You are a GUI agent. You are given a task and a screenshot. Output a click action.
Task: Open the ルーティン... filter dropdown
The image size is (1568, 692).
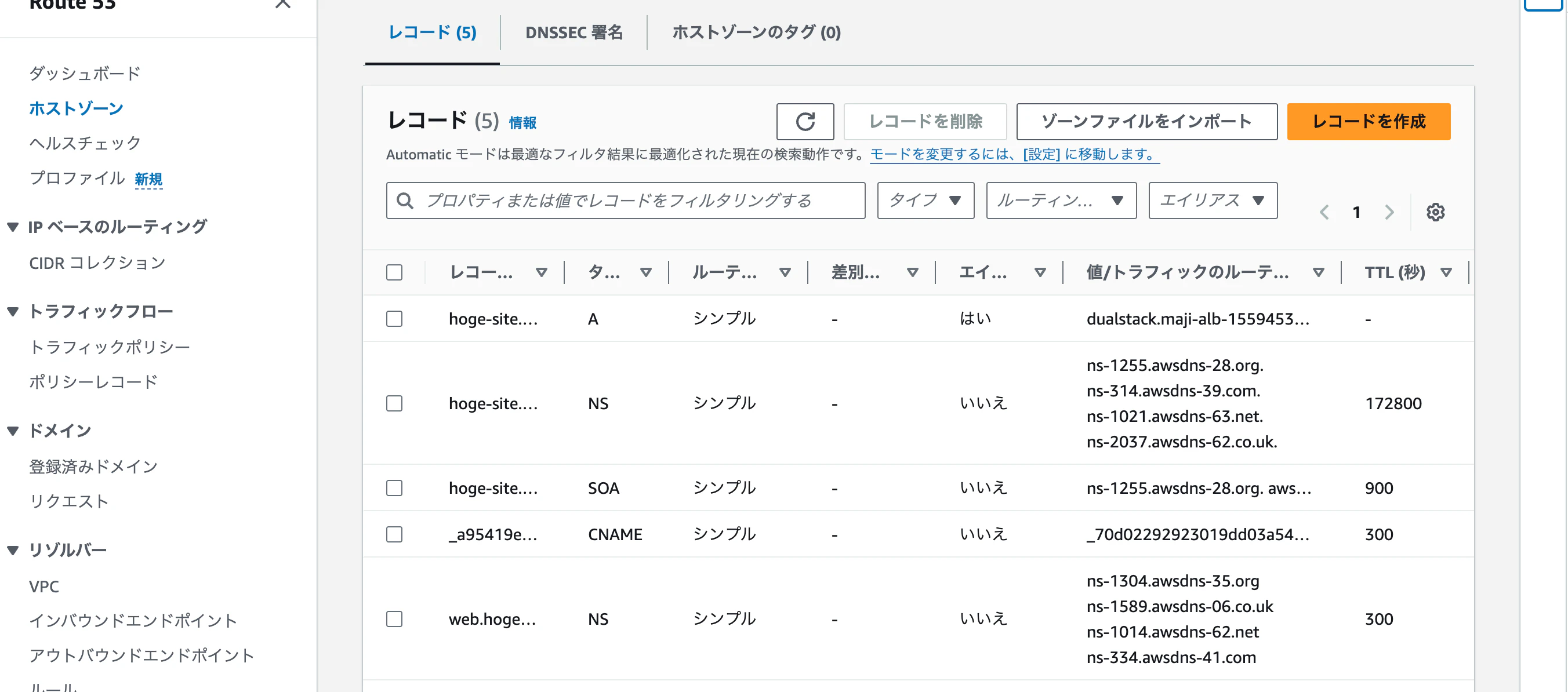coord(1061,200)
